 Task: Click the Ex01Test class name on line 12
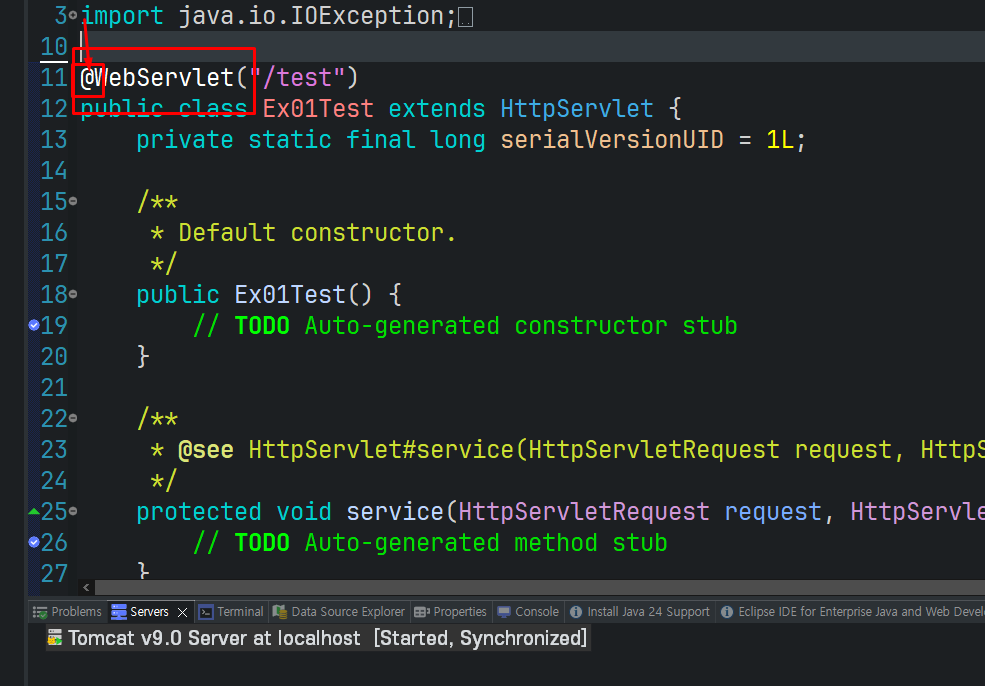[x=318, y=109]
